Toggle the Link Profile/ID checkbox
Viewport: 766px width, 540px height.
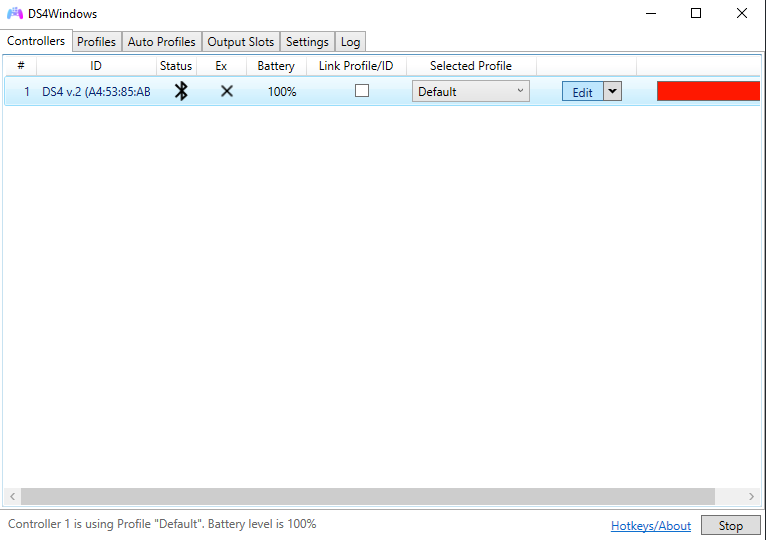pos(362,91)
